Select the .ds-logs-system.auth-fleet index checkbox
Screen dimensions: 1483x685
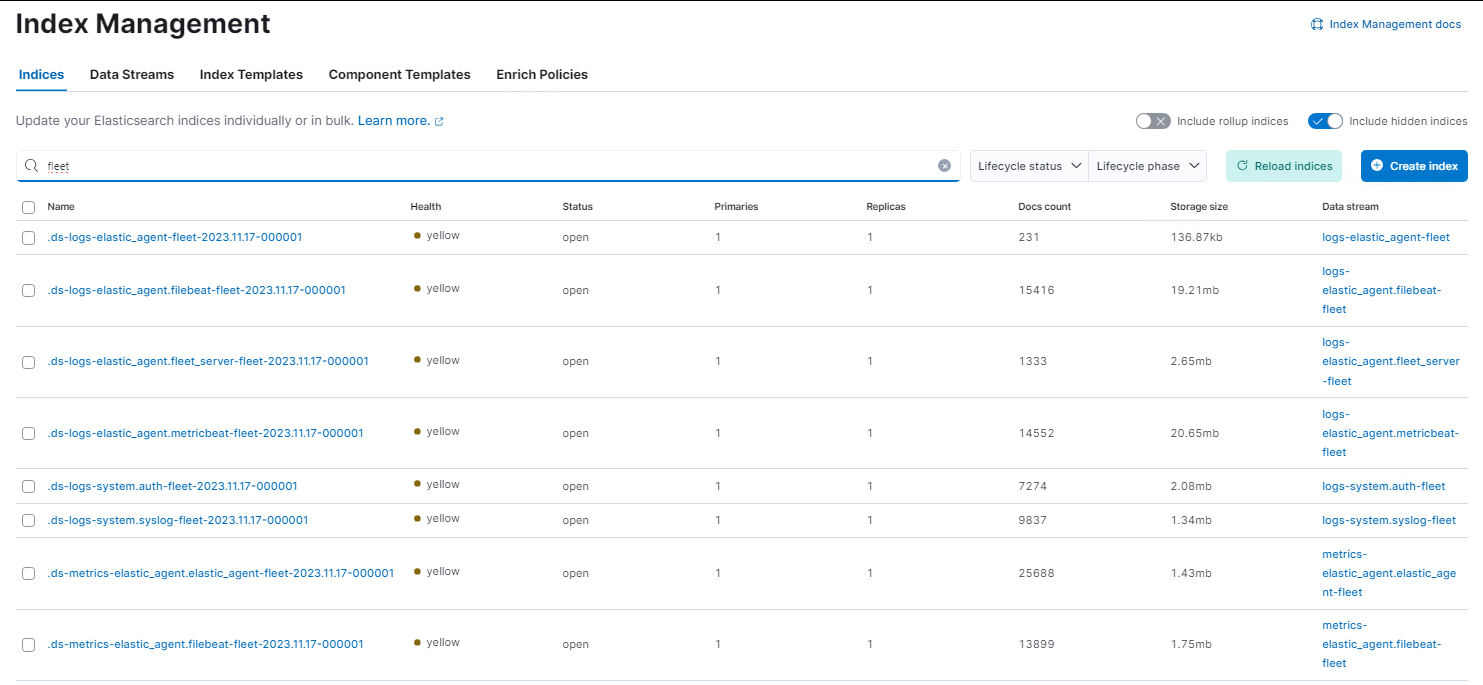tap(28, 486)
